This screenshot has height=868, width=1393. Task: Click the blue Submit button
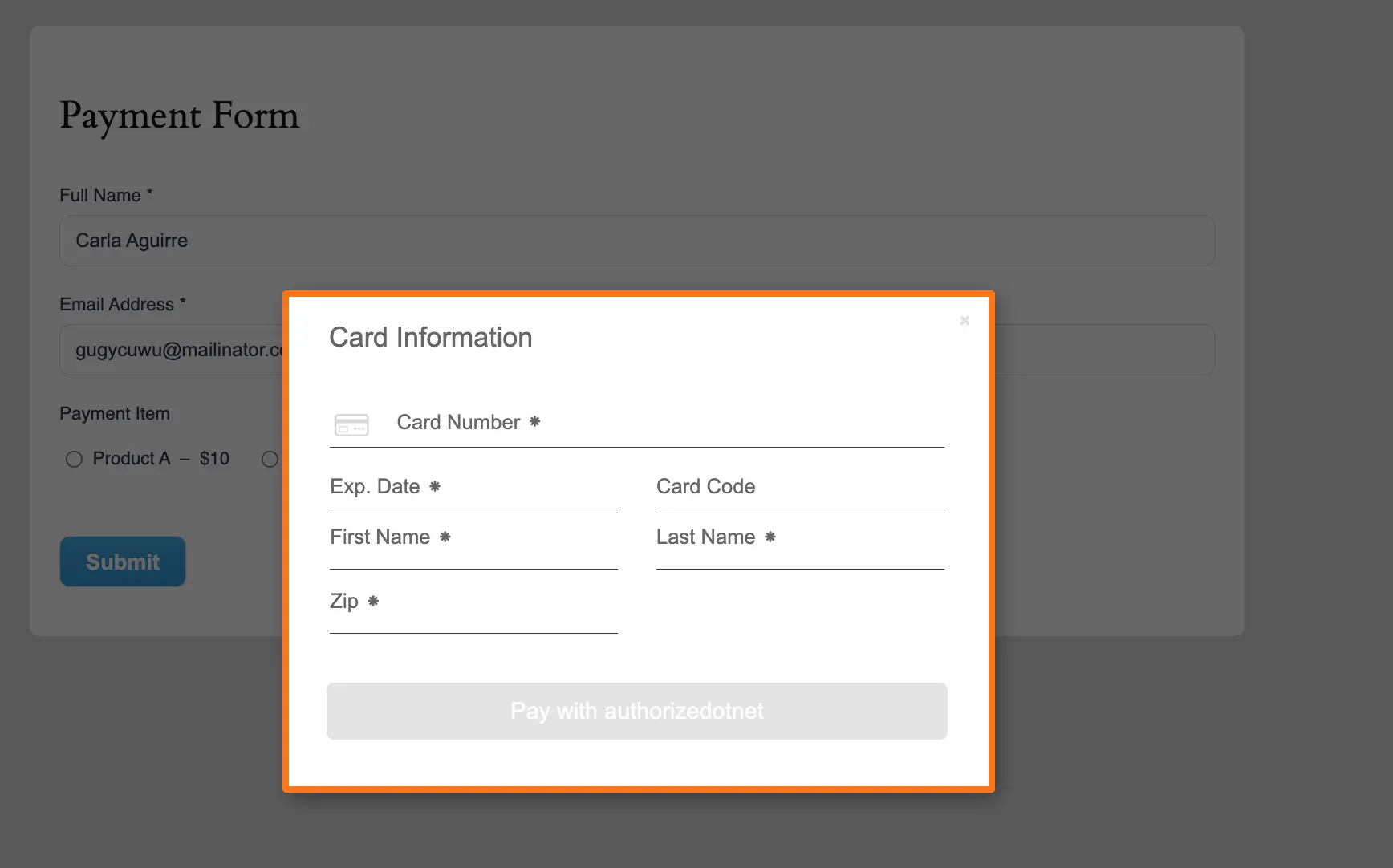(122, 562)
